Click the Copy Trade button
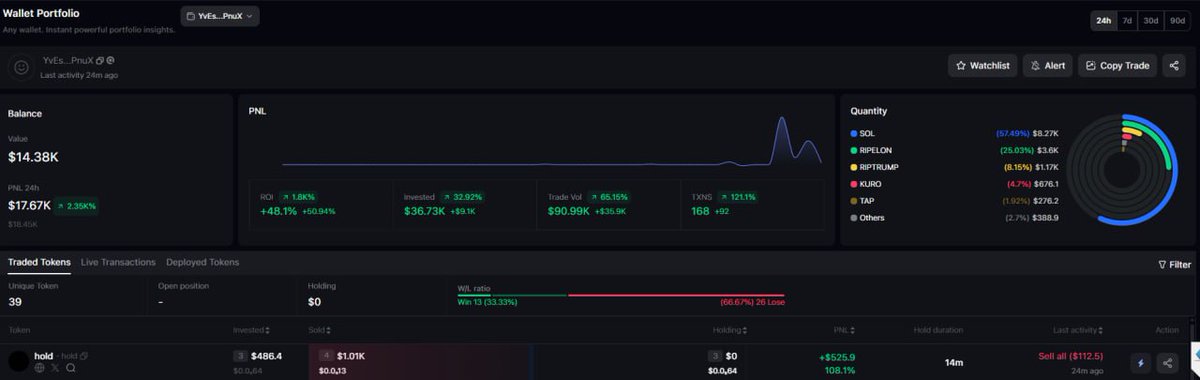 point(1117,66)
